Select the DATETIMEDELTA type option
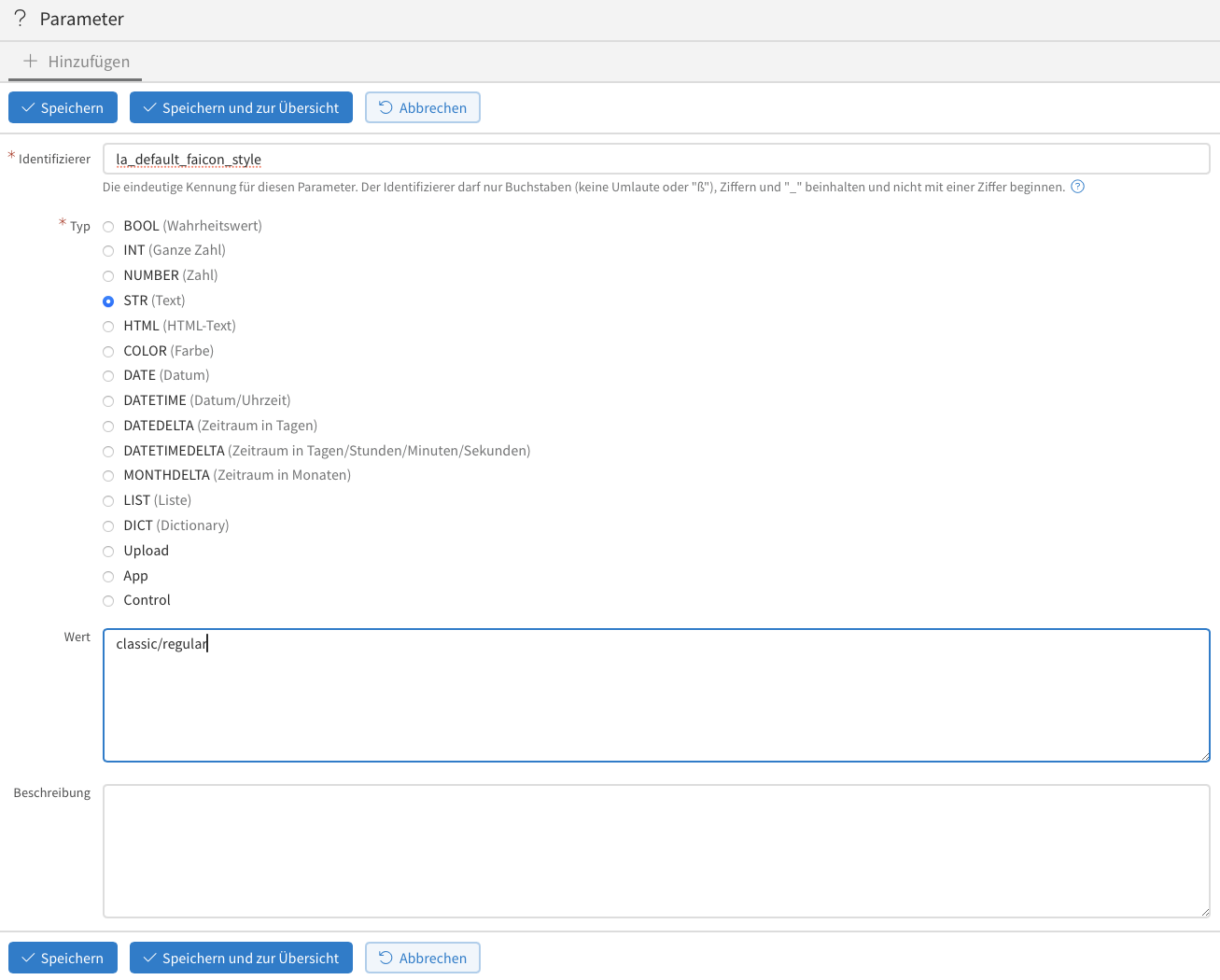Screen dimensions: 1220x980 point(108,452)
